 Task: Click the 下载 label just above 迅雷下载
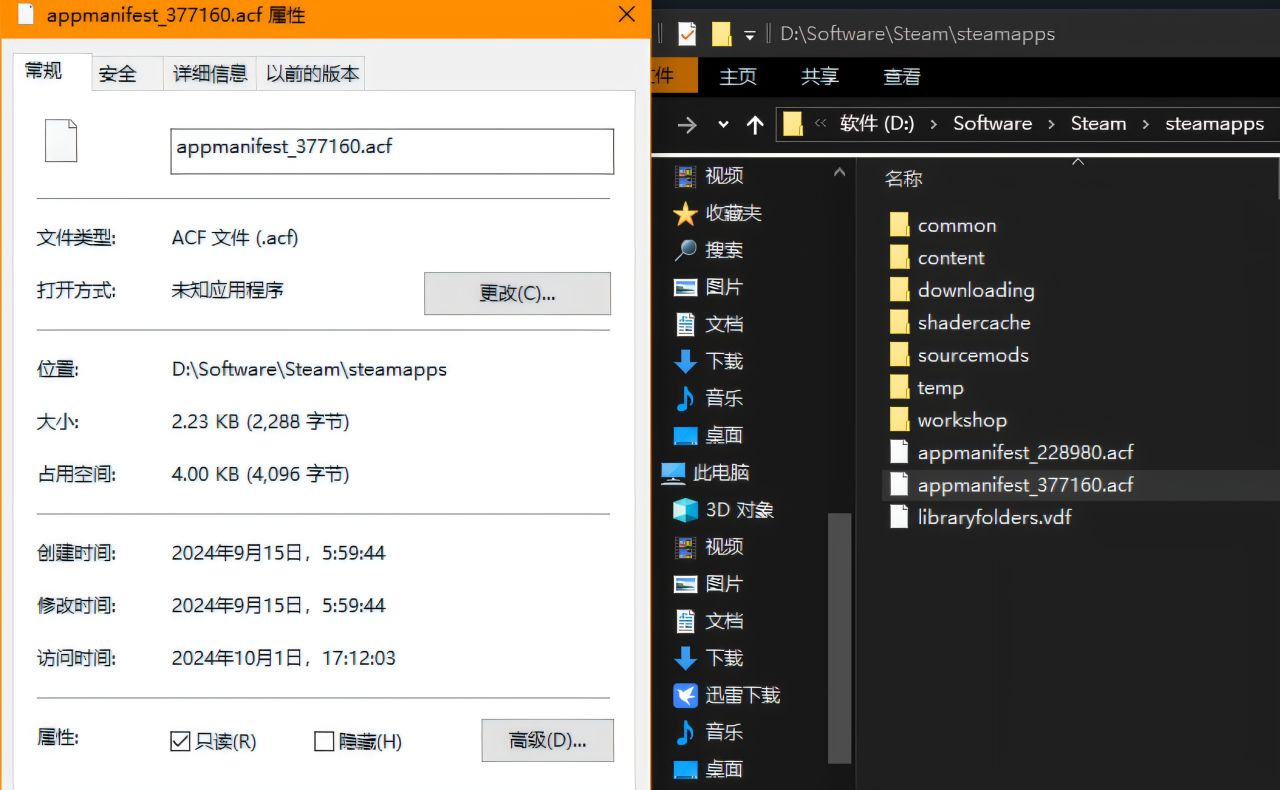724,658
